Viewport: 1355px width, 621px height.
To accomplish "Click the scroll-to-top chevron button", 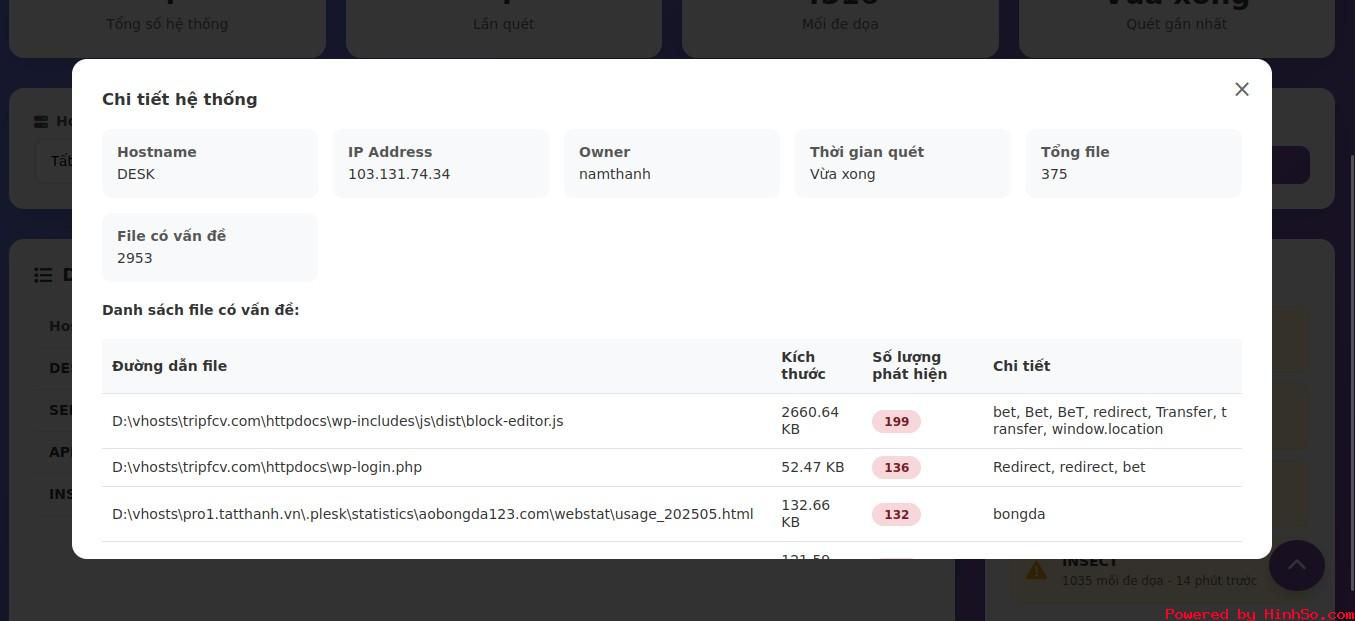I will (1297, 566).
